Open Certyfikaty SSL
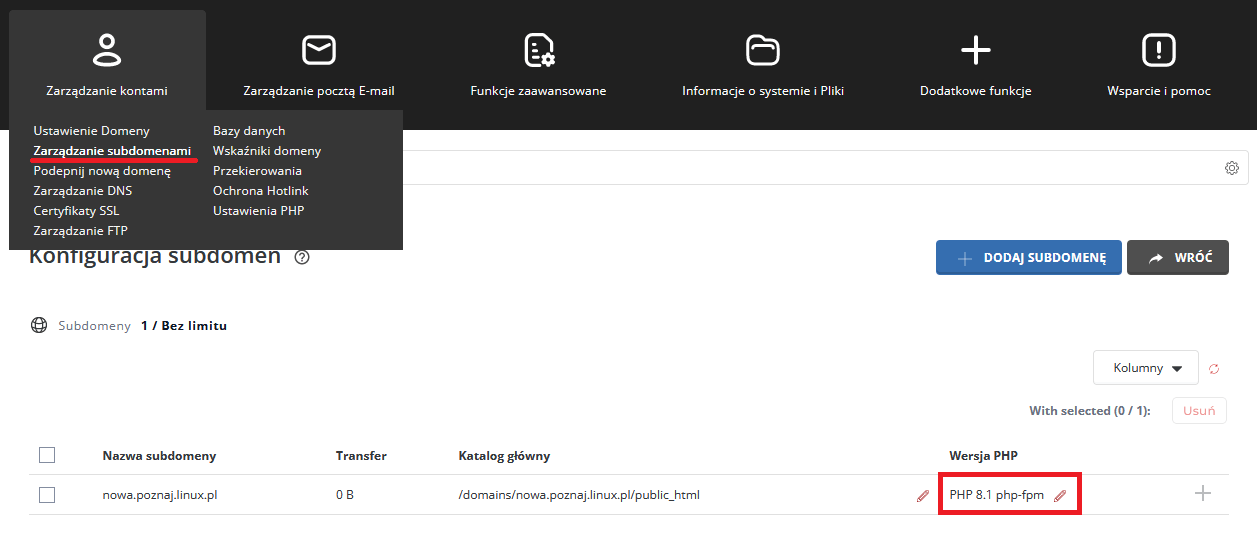The width and height of the screenshot is (1257, 535). pos(76,210)
